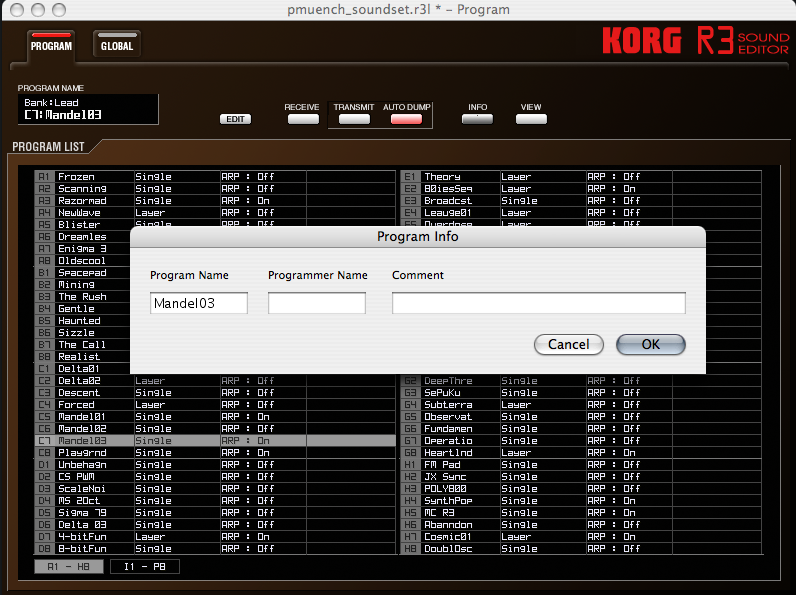
Task: Select program H4 SynthPop
Action: click(x=581, y=501)
